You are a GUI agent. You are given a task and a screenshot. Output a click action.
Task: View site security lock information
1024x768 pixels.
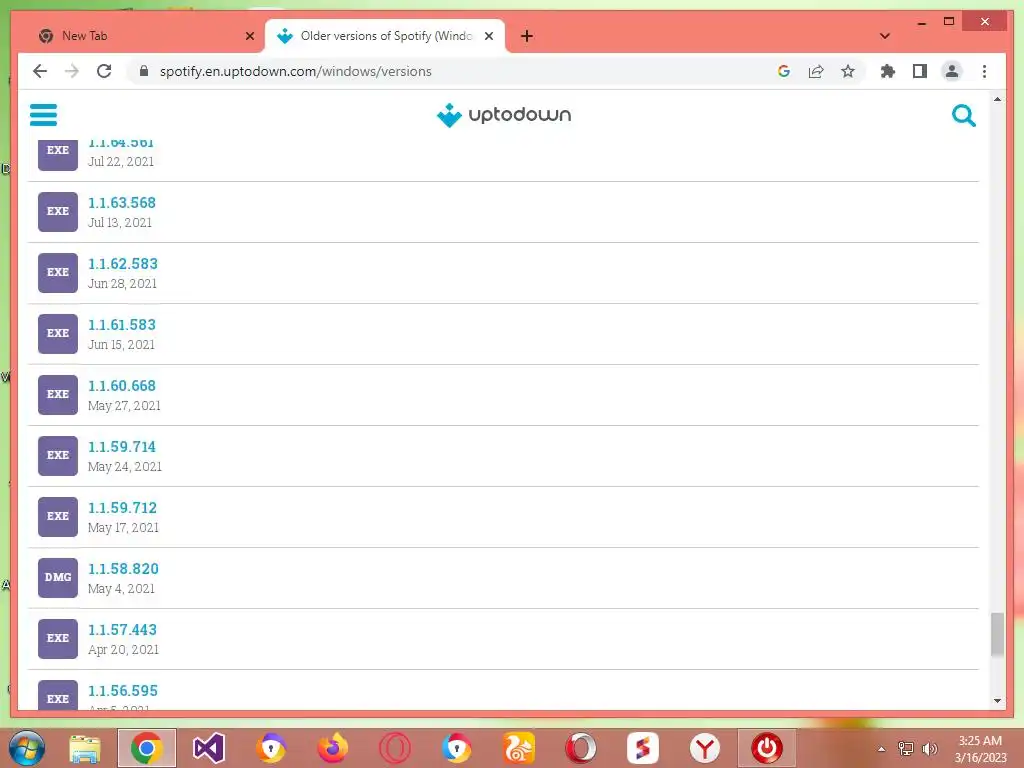(x=144, y=71)
